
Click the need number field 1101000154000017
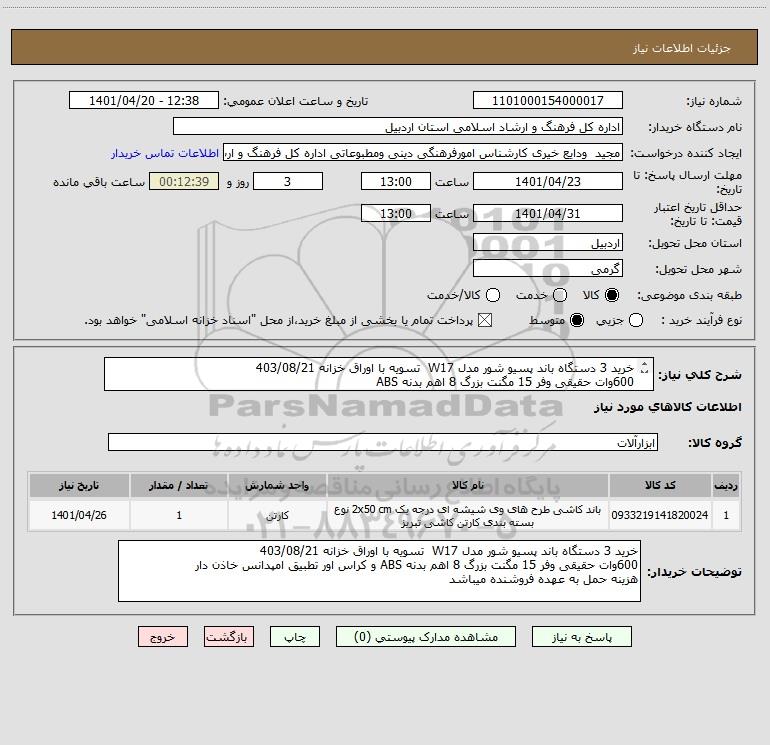548,101
